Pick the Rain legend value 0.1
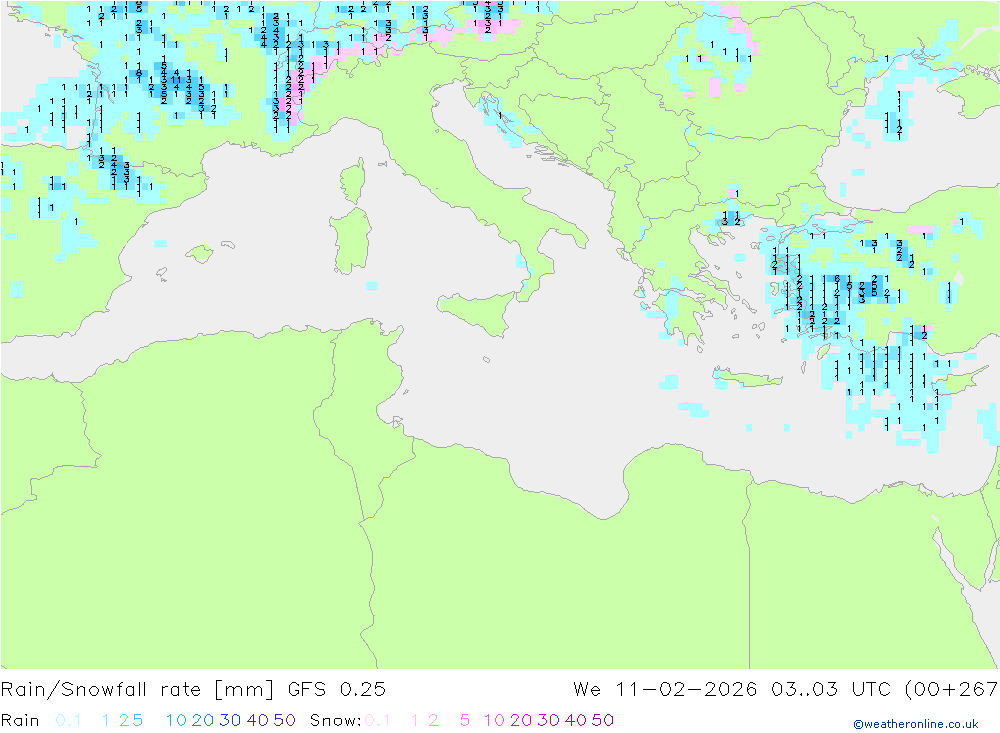 pos(68,720)
